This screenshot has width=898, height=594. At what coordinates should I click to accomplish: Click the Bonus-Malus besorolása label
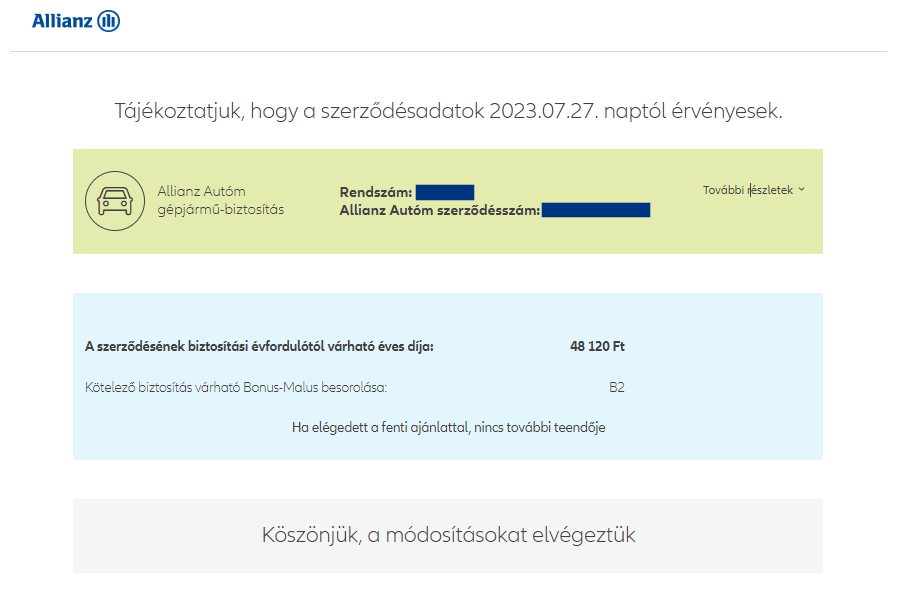[236, 388]
